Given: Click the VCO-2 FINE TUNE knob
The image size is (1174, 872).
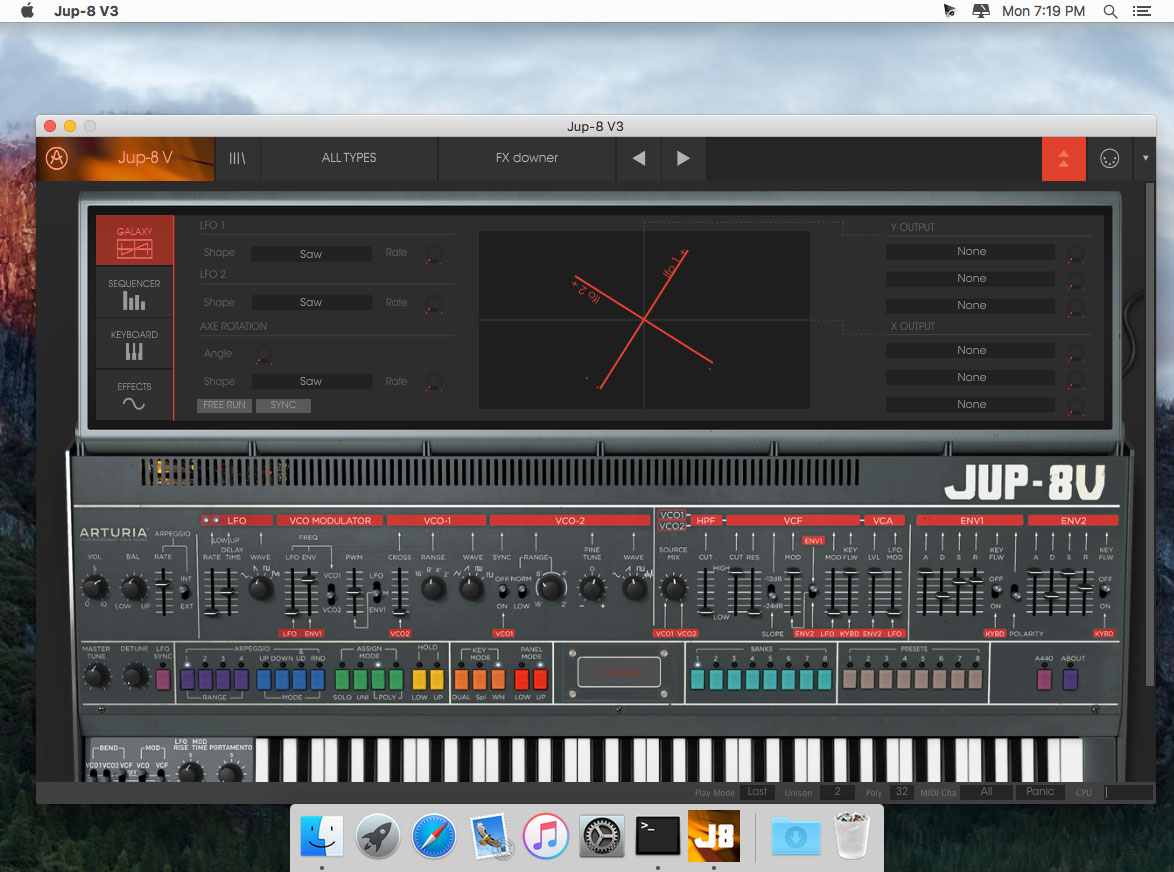Looking at the screenshot, I should (x=592, y=588).
